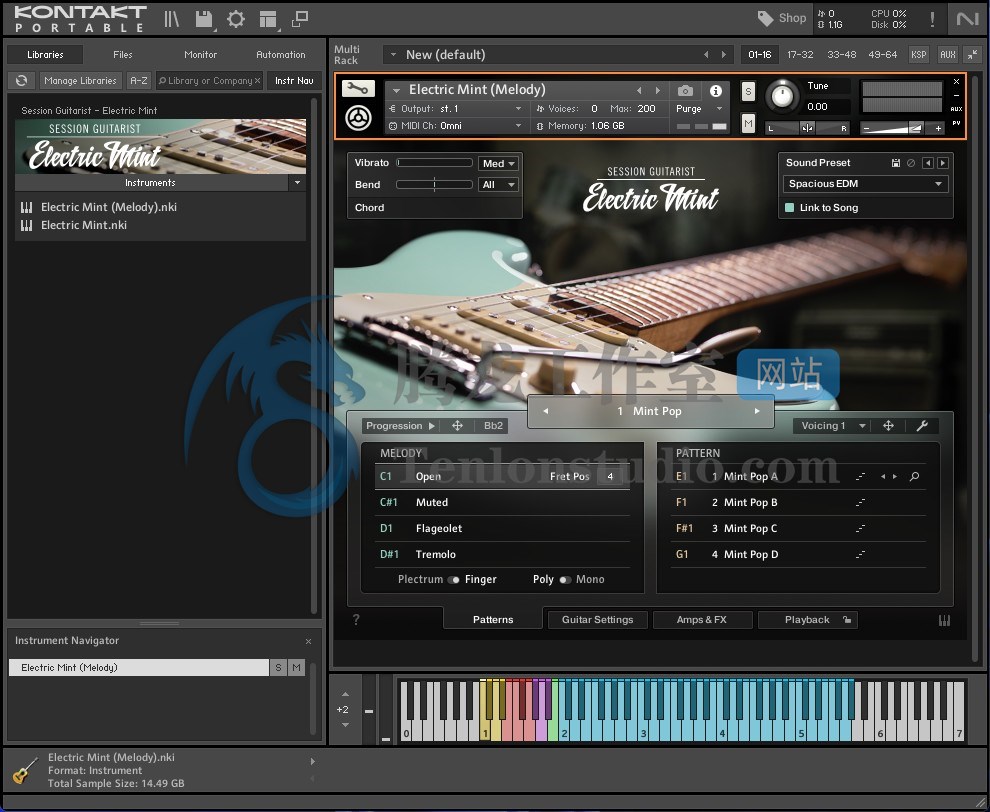Expand the Instruments dropdown in library
The height and width of the screenshot is (812, 990).
(x=297, y=182)
